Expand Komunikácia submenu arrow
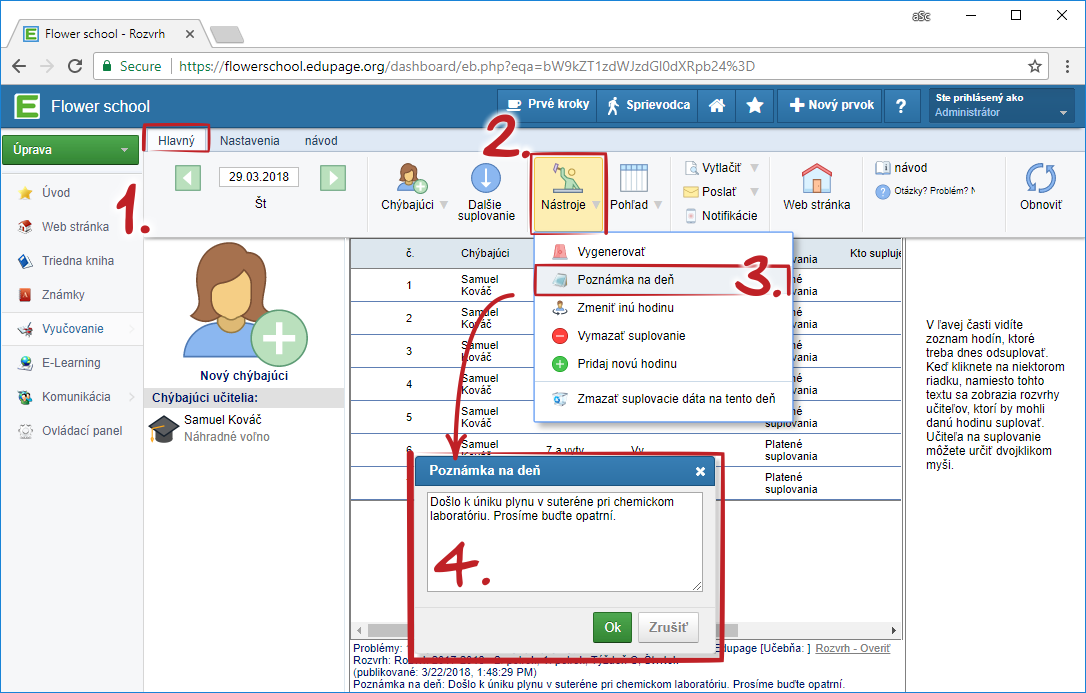 [132, 397]
